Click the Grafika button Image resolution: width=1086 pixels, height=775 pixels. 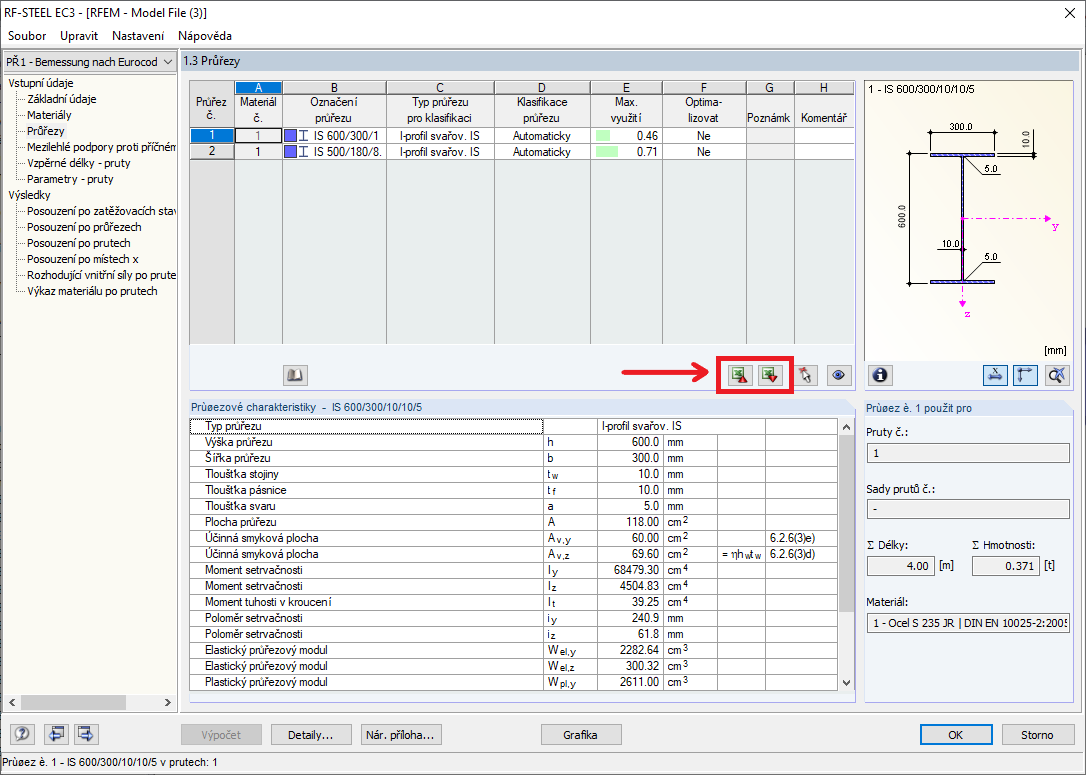[x=580, y=735]
